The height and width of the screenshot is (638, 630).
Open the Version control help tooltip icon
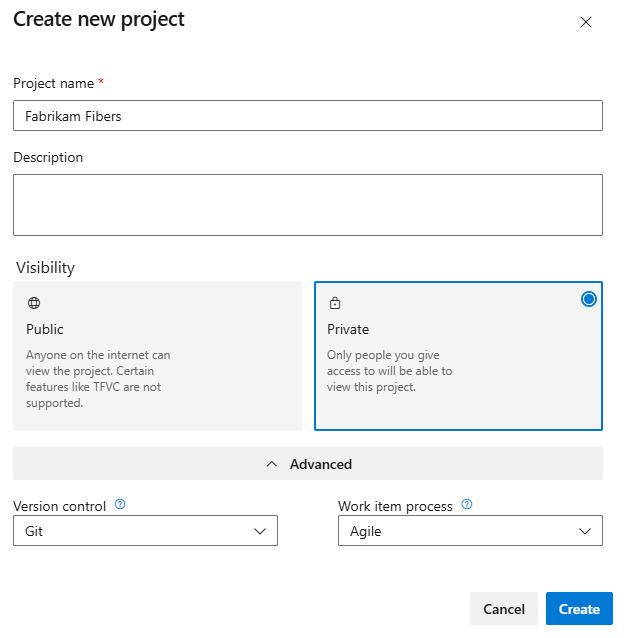pyautogui.click(x=120, y=505)
